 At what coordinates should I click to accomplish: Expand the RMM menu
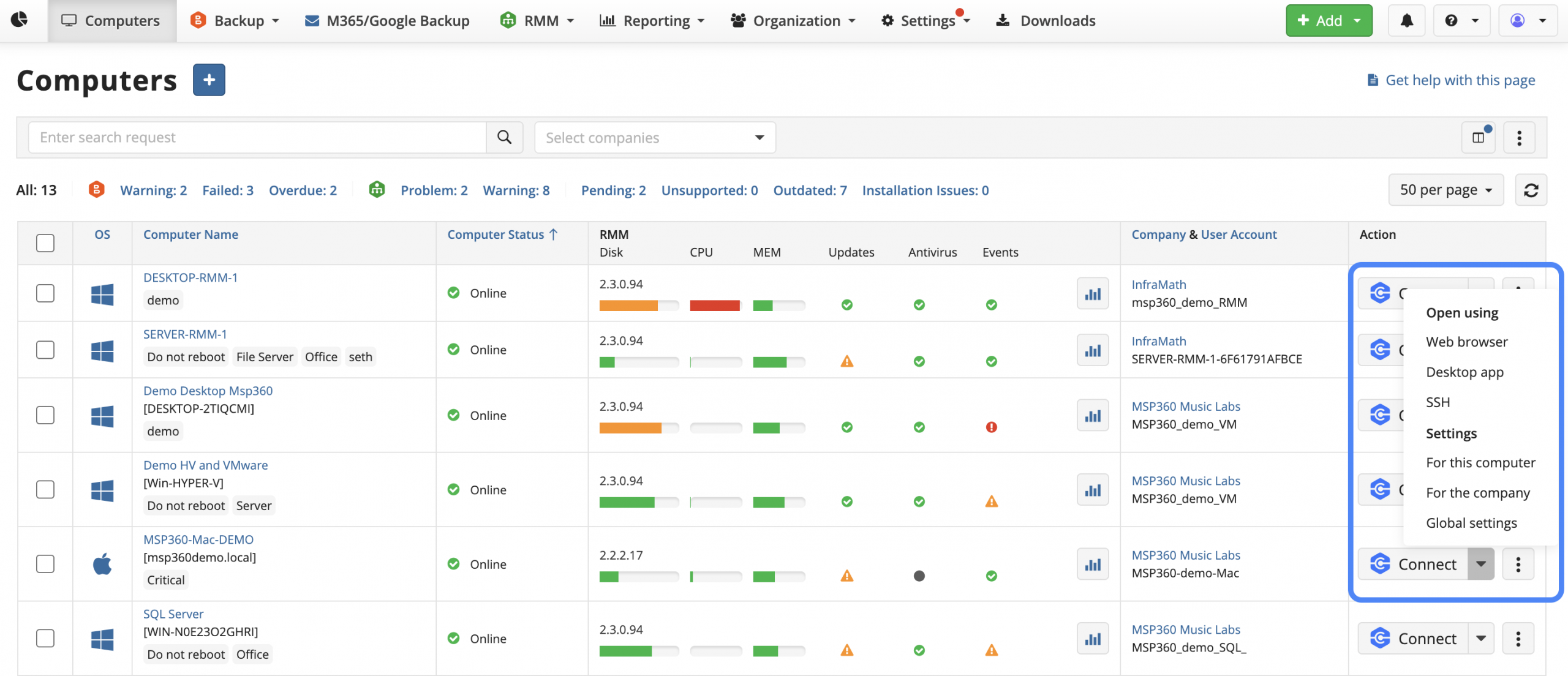[537, 21]
